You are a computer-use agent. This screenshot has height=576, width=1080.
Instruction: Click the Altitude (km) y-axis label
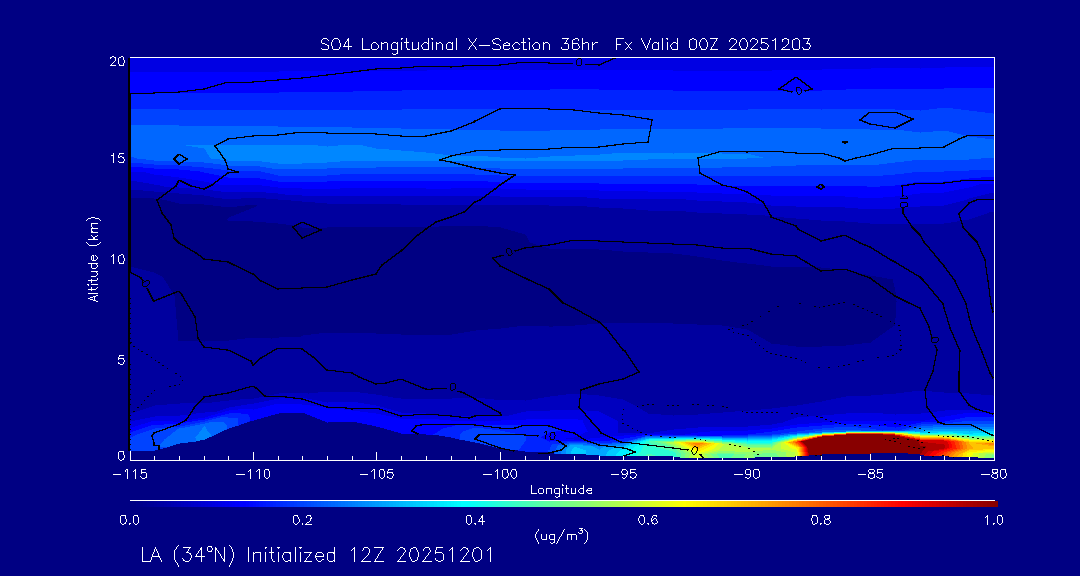(93, 259)
